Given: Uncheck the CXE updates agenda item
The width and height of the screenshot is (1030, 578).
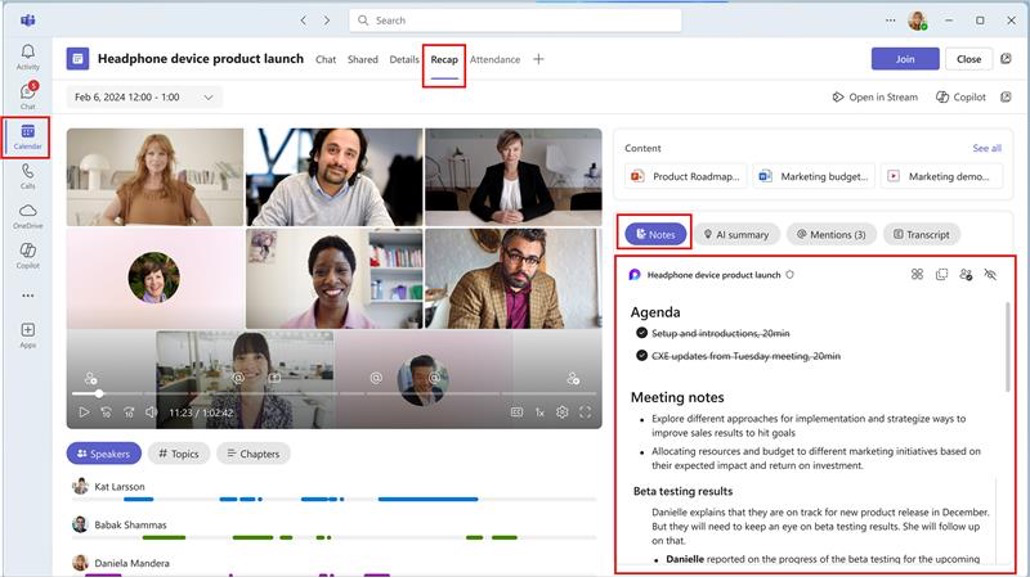Looking at the screenshot, I should click(641, 356).
